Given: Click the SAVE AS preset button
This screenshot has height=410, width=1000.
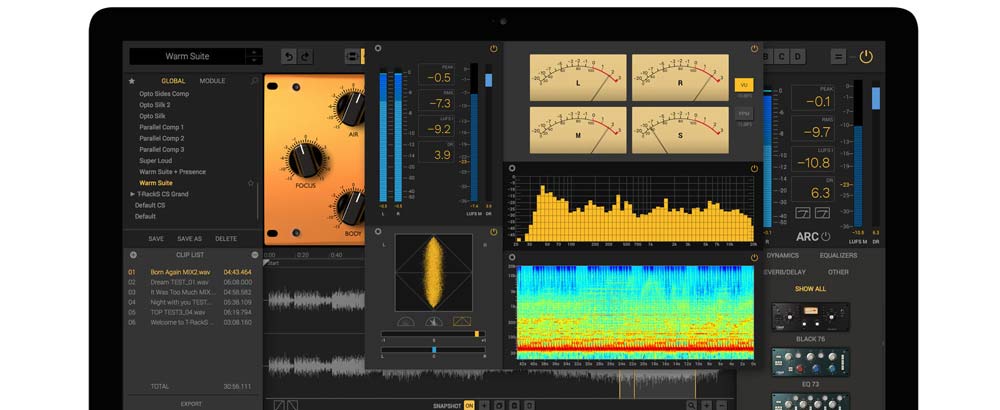Looking at the screenshot, I should (x=189, y=238).
